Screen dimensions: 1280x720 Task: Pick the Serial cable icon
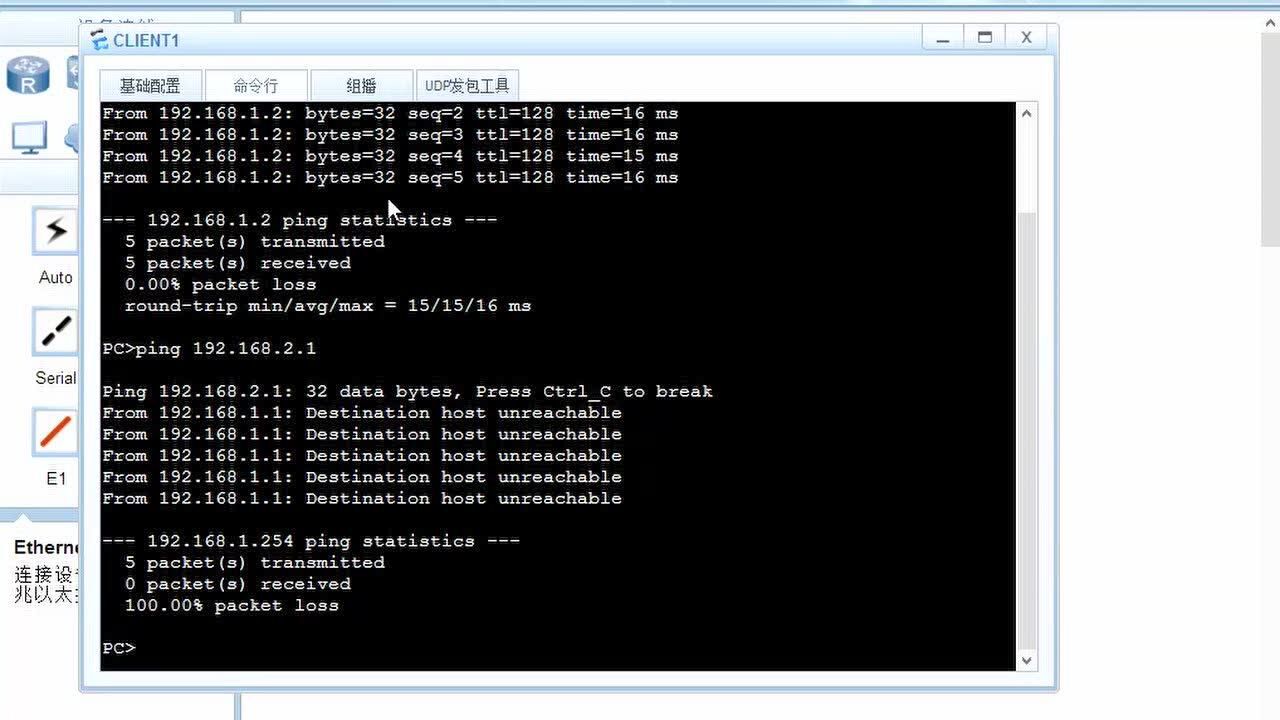(x=55, y=332)
